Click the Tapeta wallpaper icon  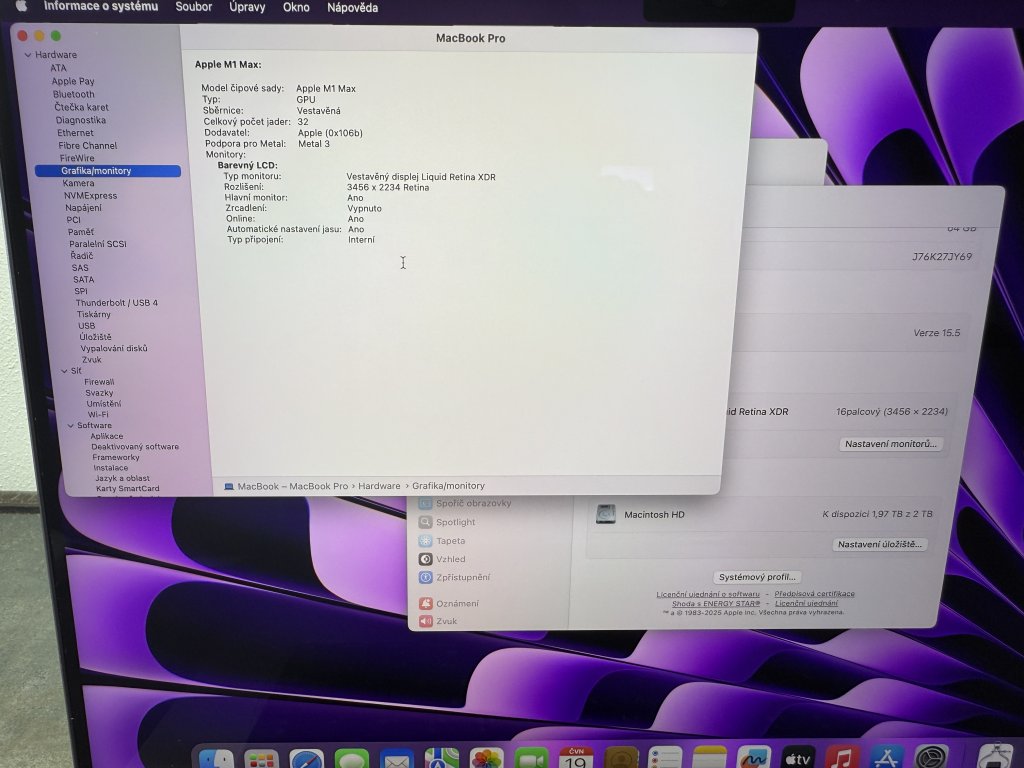tap(426, 541)
